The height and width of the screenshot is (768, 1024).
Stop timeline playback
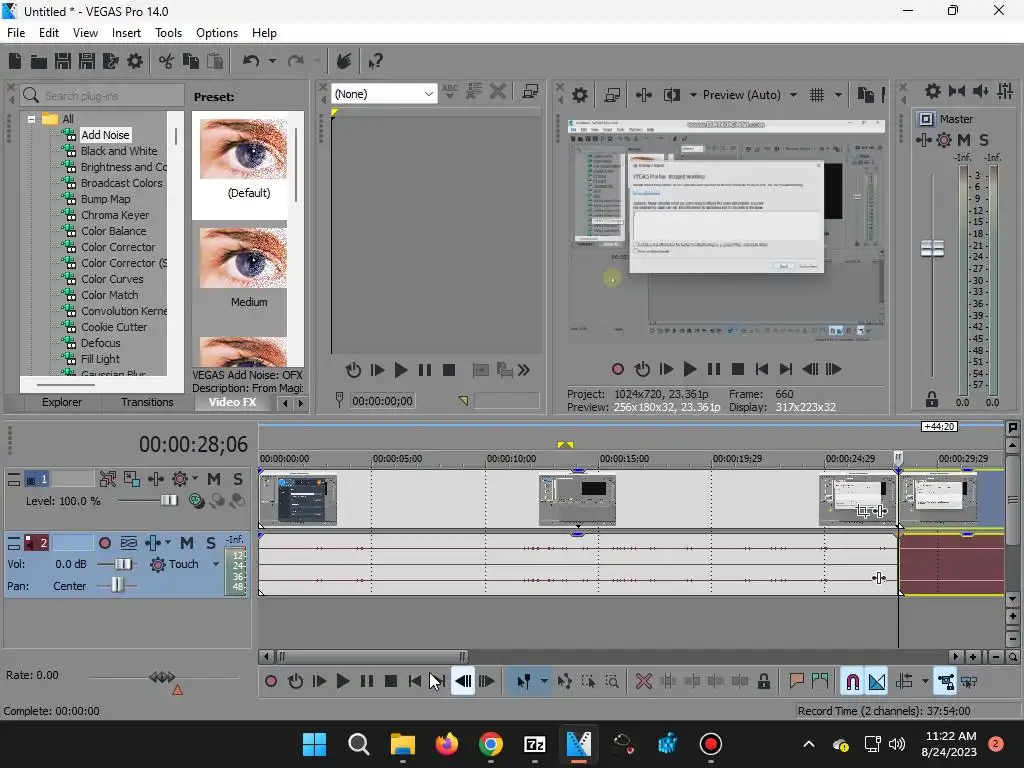(x=391, y=682)
